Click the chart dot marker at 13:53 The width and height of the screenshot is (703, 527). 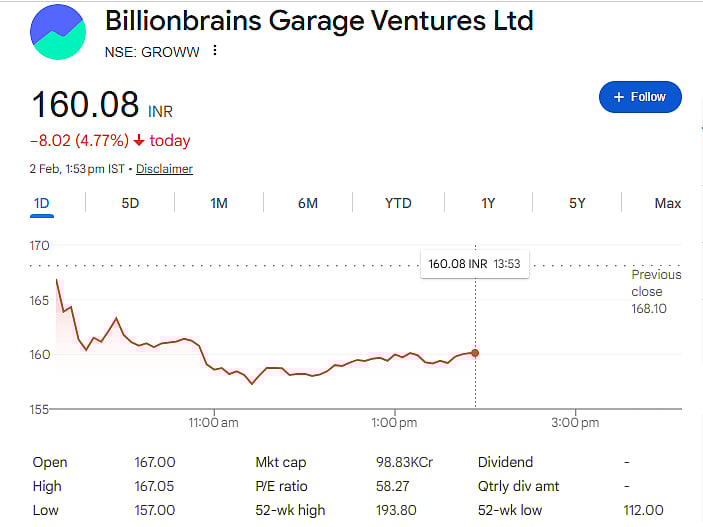pos(475,352)
